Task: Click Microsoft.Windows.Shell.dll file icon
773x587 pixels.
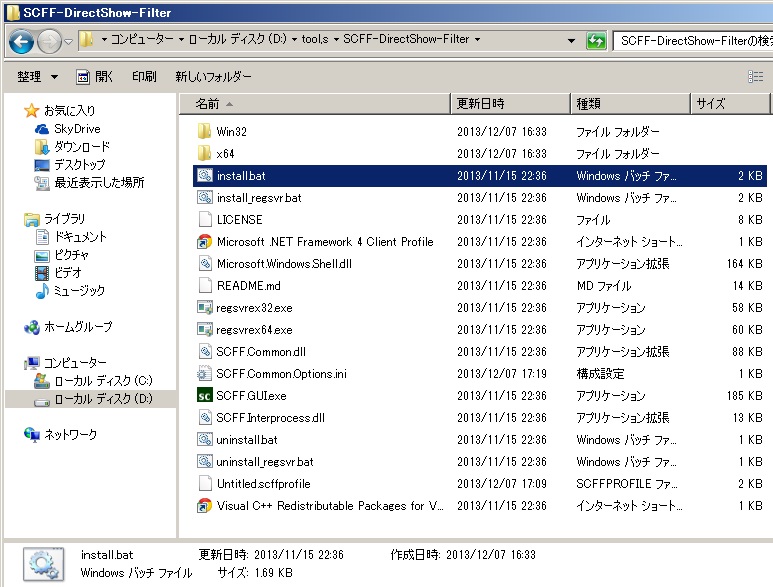Action: (x=205, y=264)
